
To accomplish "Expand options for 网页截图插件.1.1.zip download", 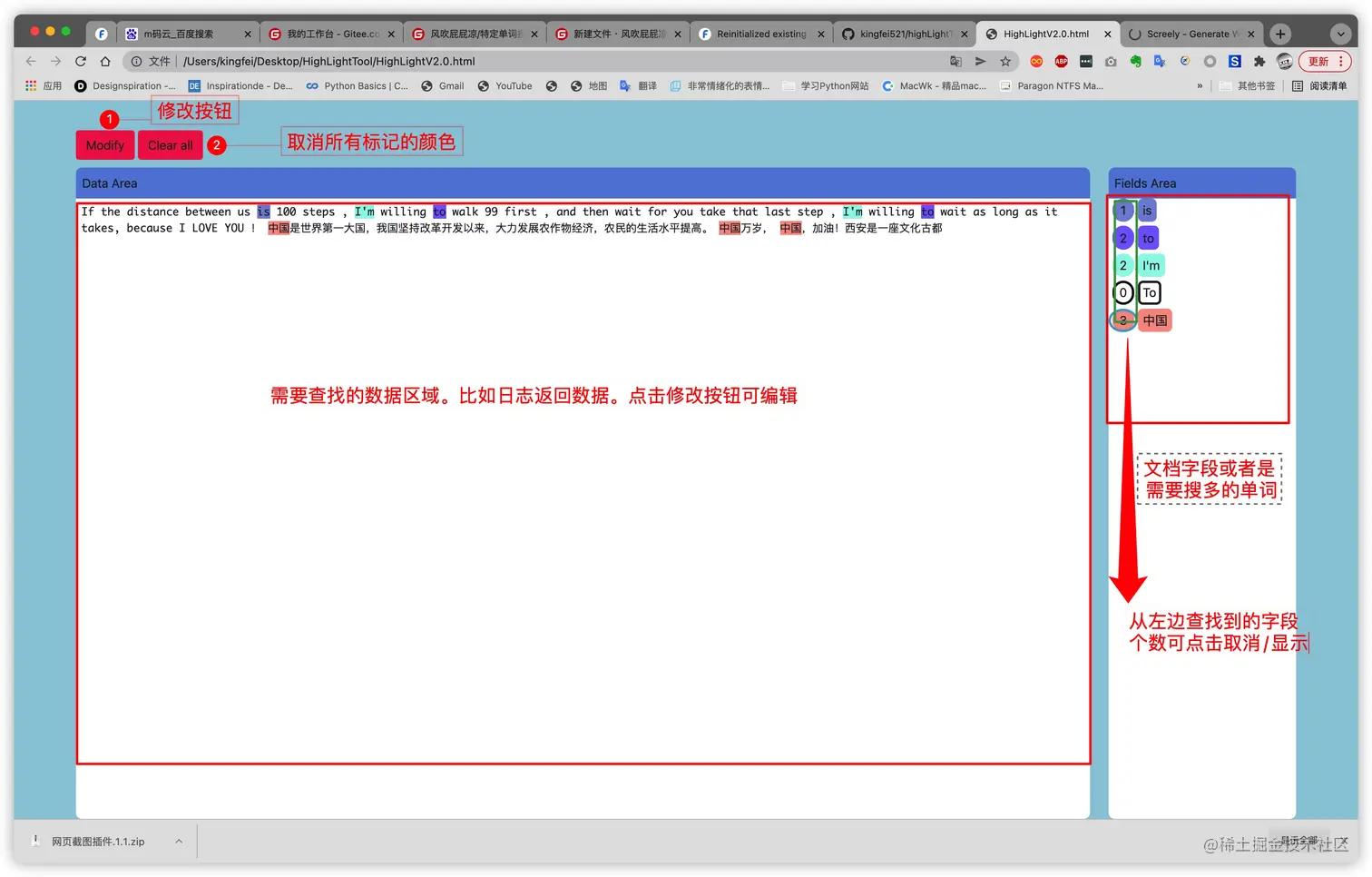I will coord(179,842).
